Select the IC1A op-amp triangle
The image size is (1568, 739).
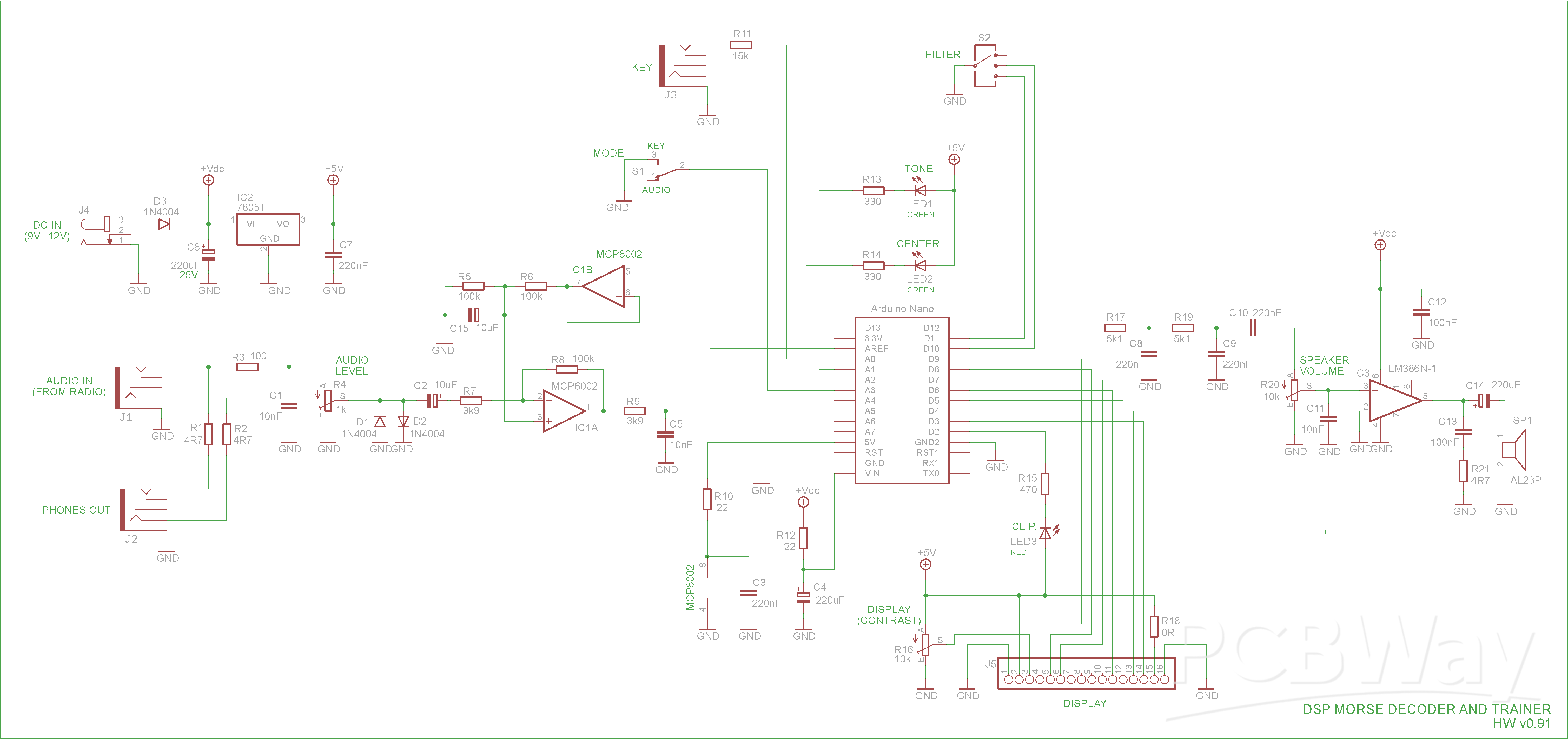[x=564, y=411]
